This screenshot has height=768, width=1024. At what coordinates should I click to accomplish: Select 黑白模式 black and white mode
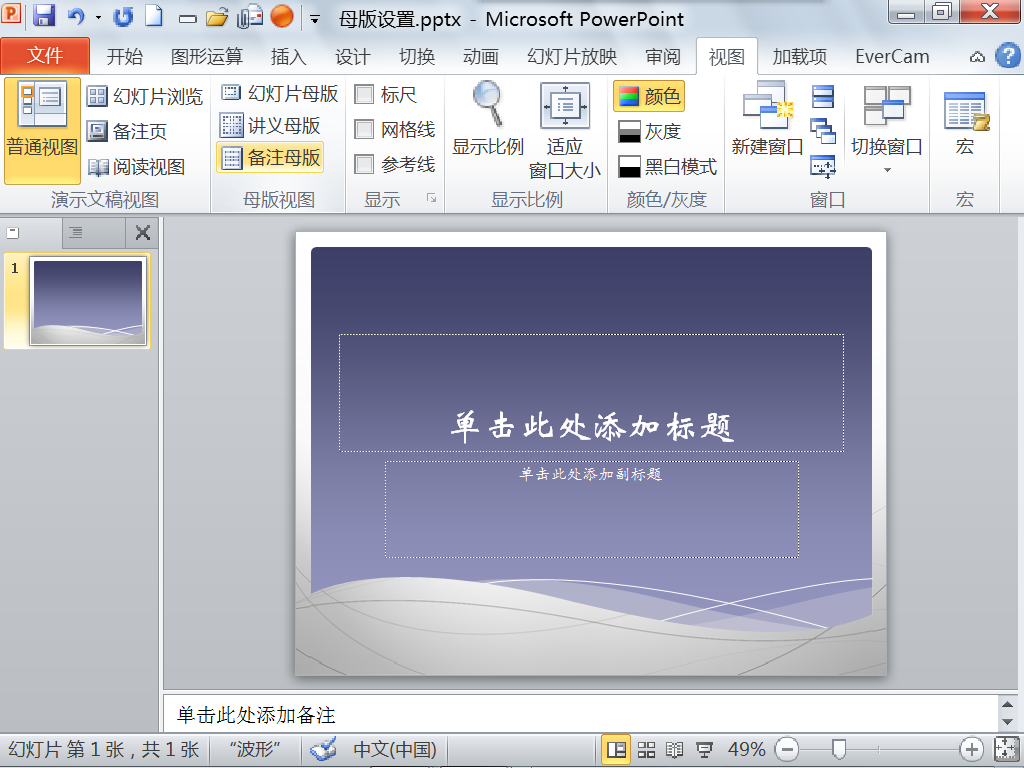tap(667, 167)
